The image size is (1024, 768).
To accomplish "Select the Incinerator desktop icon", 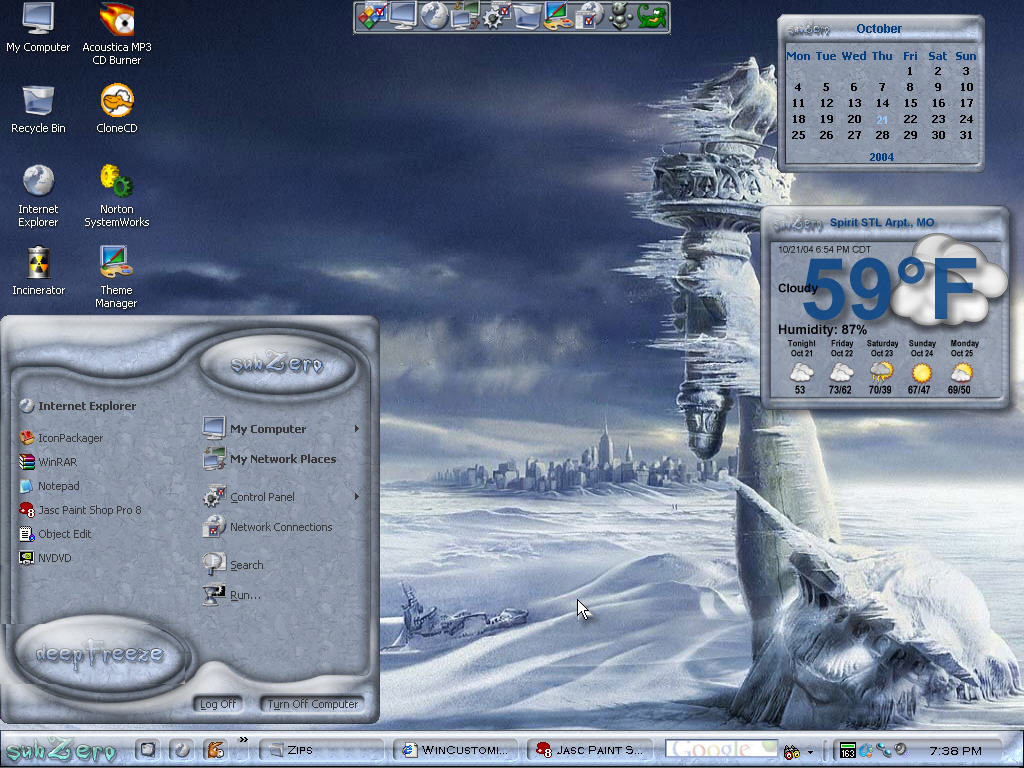I will [x=39, y=271].
